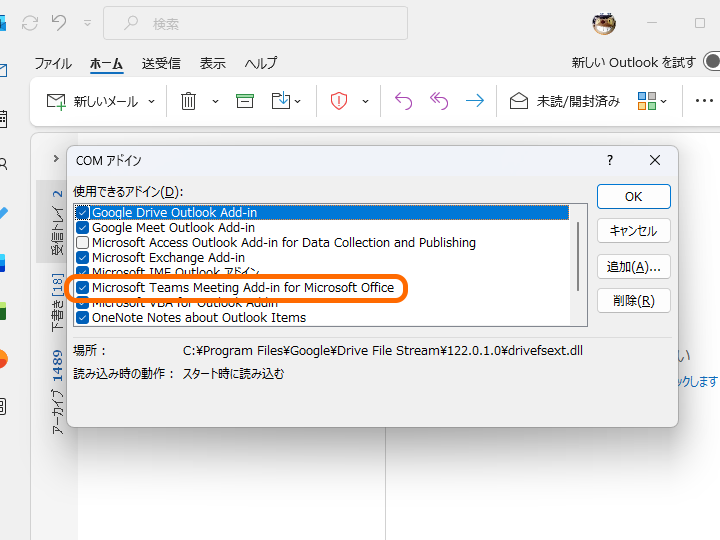Click the キャンセル button
This screenshot has height=540, width=720.
click(x=634, y=231)
